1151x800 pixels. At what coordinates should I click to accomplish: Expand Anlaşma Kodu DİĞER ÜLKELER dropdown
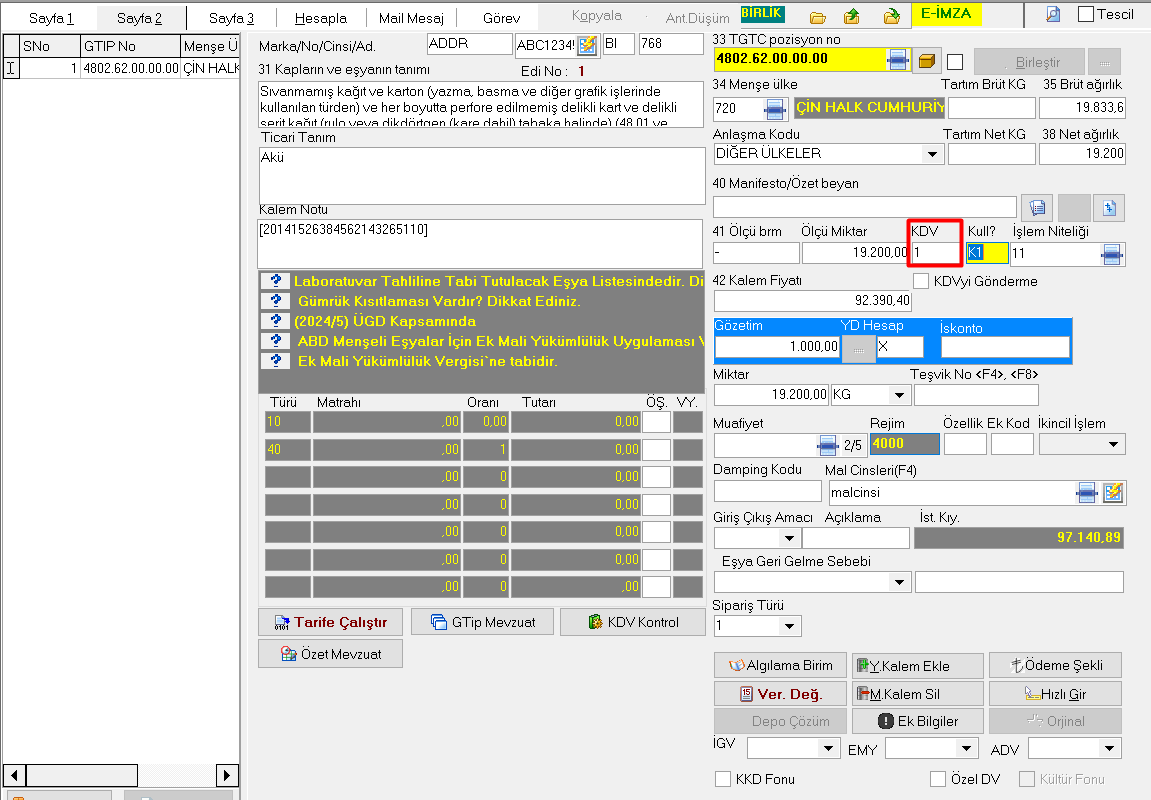(x=932, y=154)
